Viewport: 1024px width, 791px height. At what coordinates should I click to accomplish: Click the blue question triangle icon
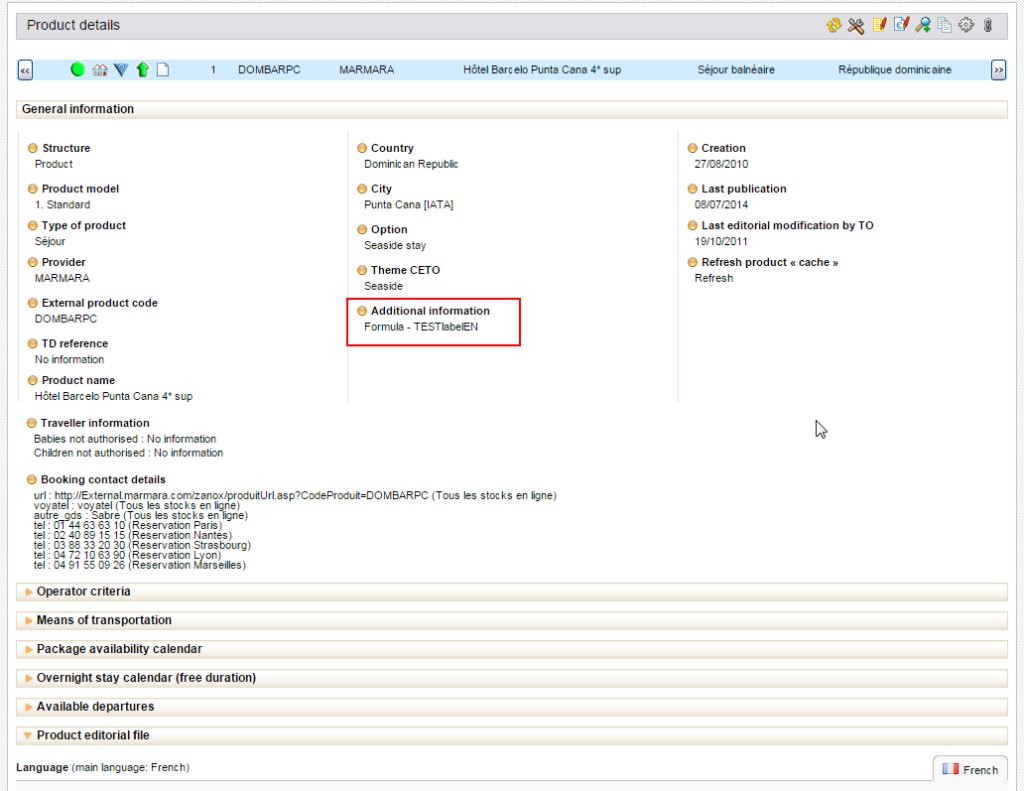coord(121,70)
